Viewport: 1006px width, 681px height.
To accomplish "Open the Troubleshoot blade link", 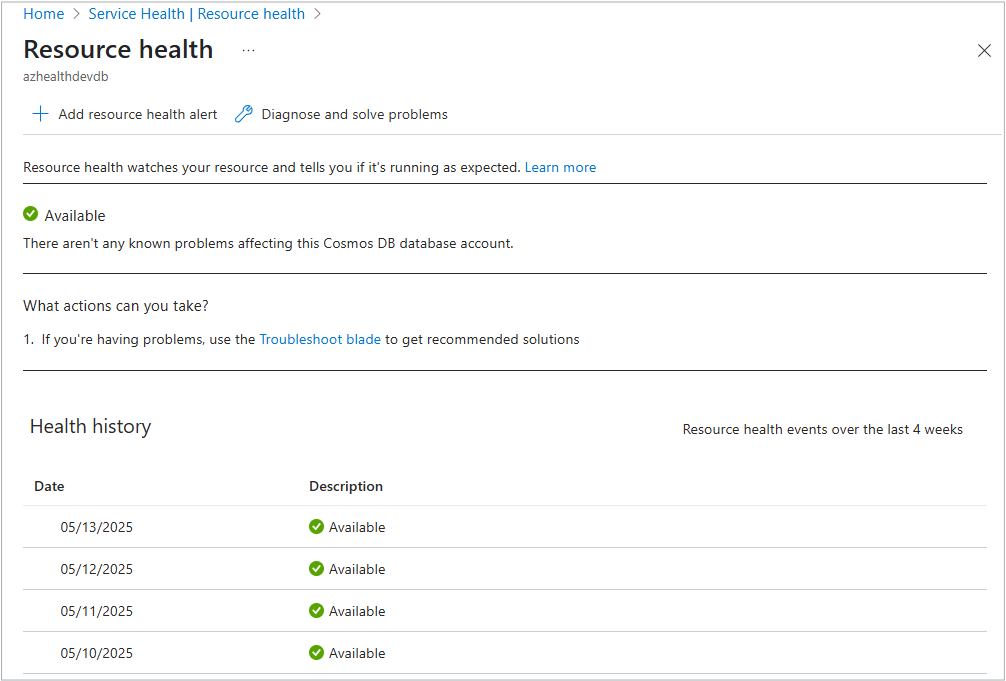I will pyautogui.click(x=320, y=339).
